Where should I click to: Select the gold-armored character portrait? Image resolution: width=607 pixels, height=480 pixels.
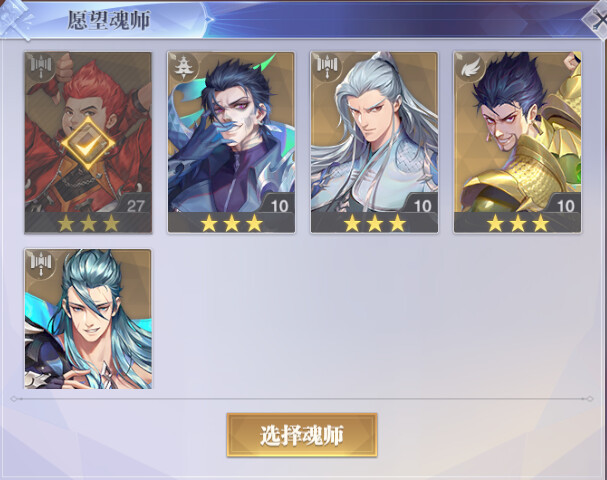518,142
